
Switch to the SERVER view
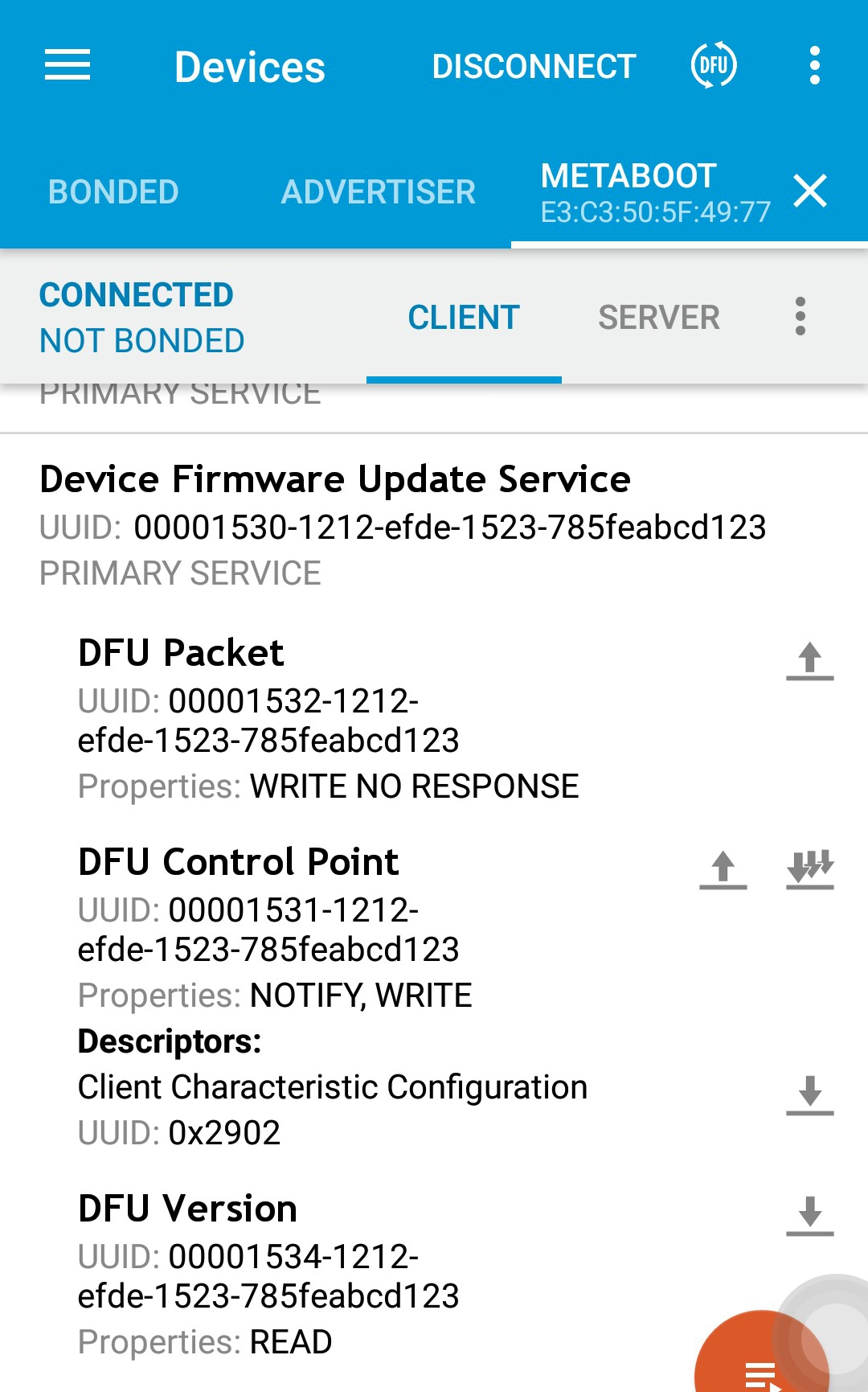(x=658, y=318)
